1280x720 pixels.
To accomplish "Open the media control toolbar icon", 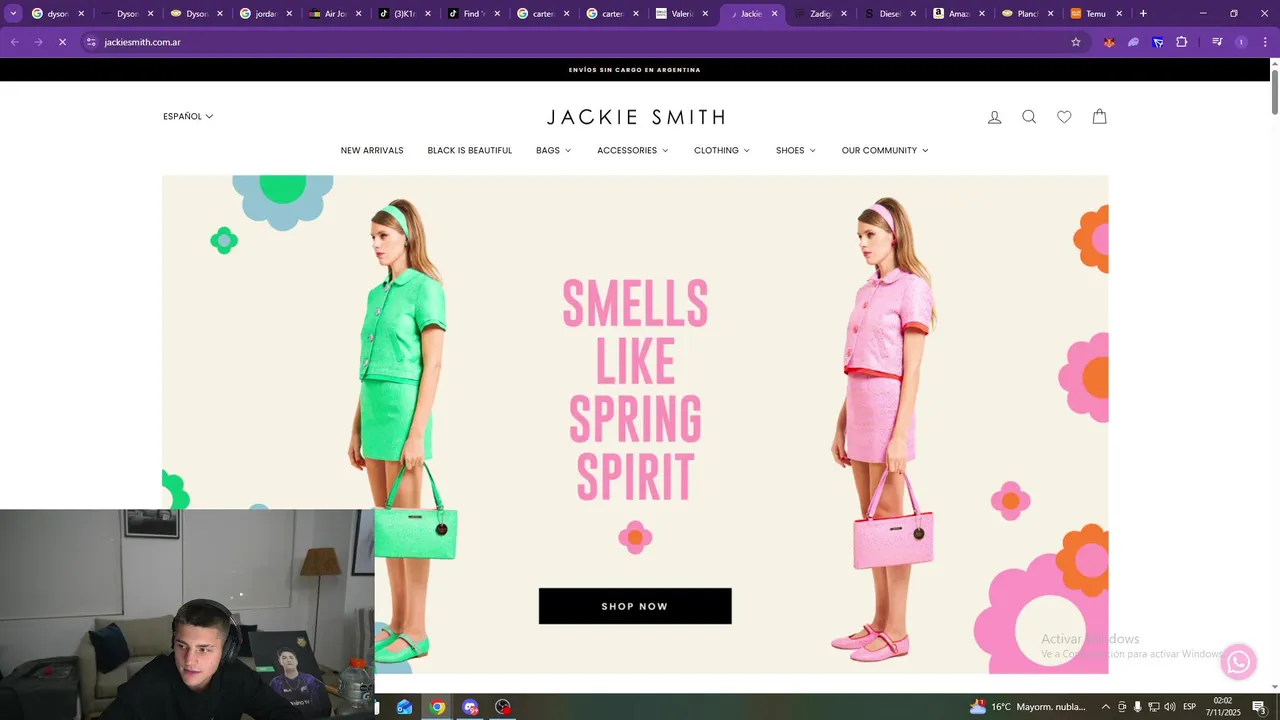I will point(1217,42).
